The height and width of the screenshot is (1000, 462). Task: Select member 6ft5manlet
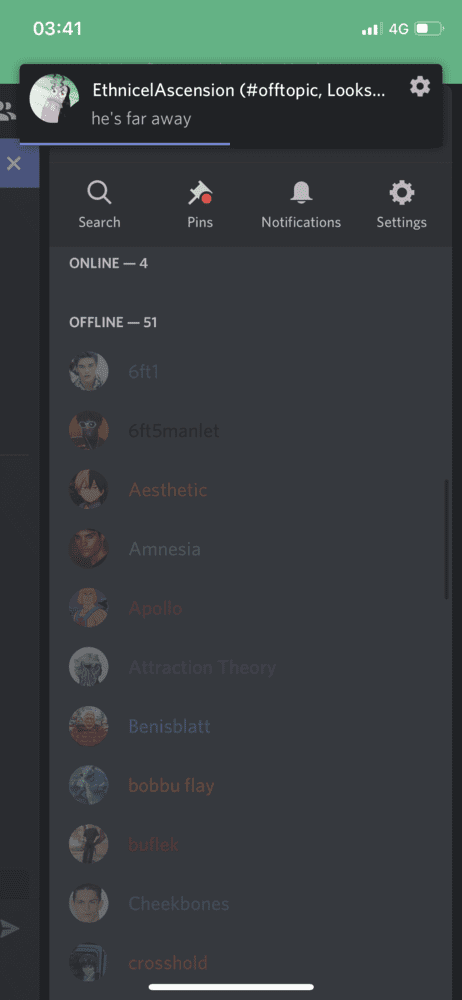(250, 431)
